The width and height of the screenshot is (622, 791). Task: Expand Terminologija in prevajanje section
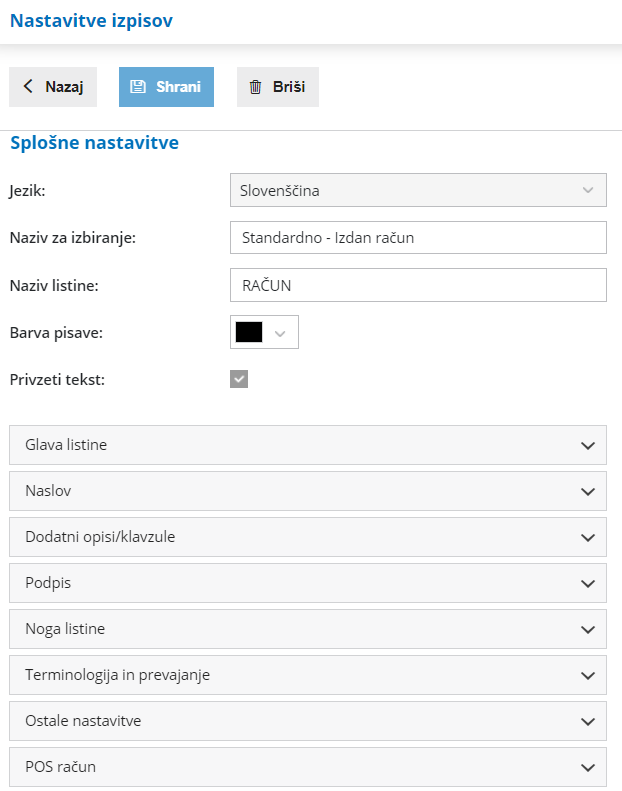[x=308, y=675]
